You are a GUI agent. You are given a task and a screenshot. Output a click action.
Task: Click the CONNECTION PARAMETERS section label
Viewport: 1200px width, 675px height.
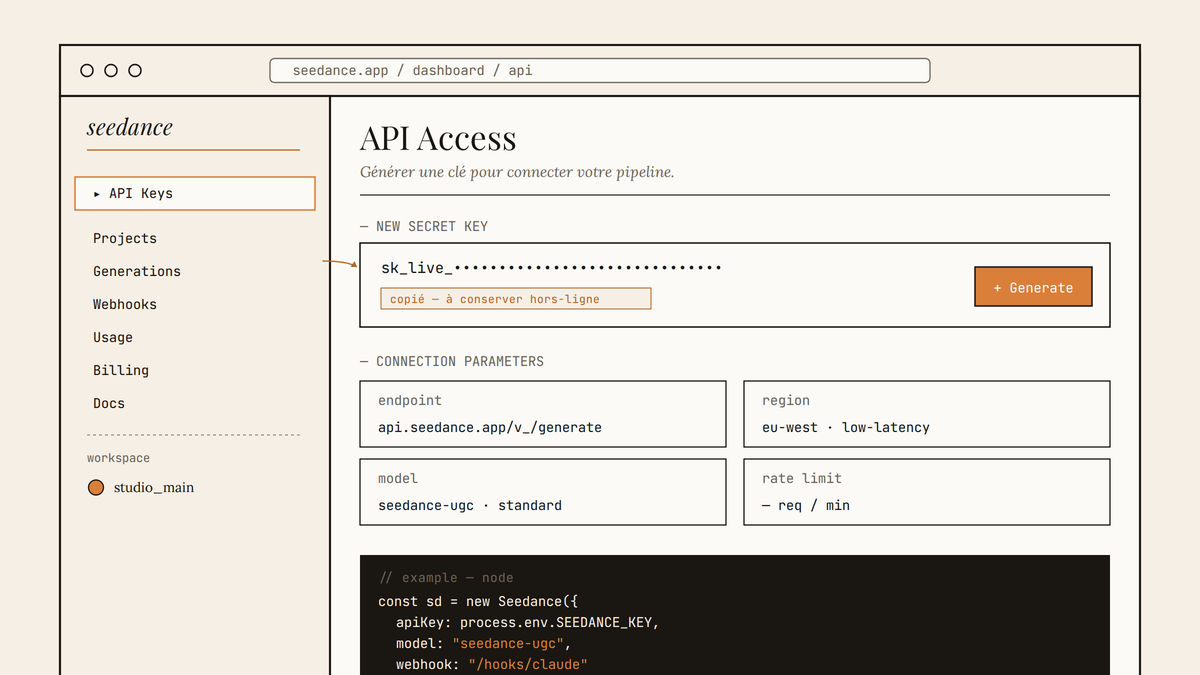pyautogui.click(x=452, y=361)
